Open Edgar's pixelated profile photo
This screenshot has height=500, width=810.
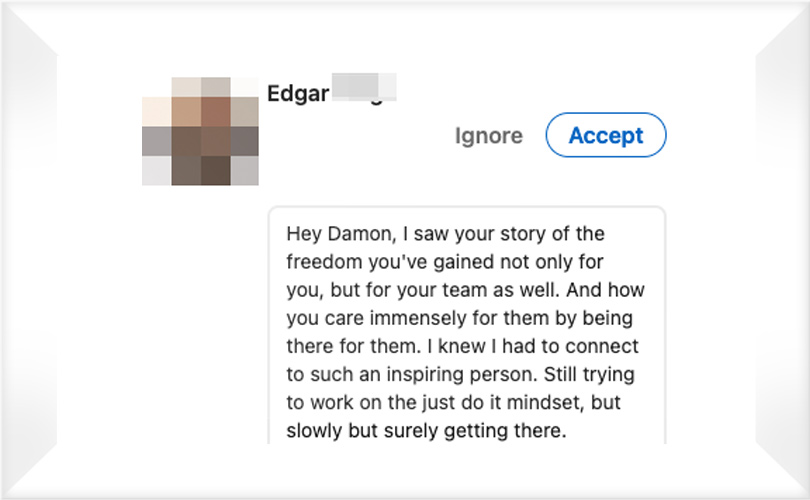(200, 131)
